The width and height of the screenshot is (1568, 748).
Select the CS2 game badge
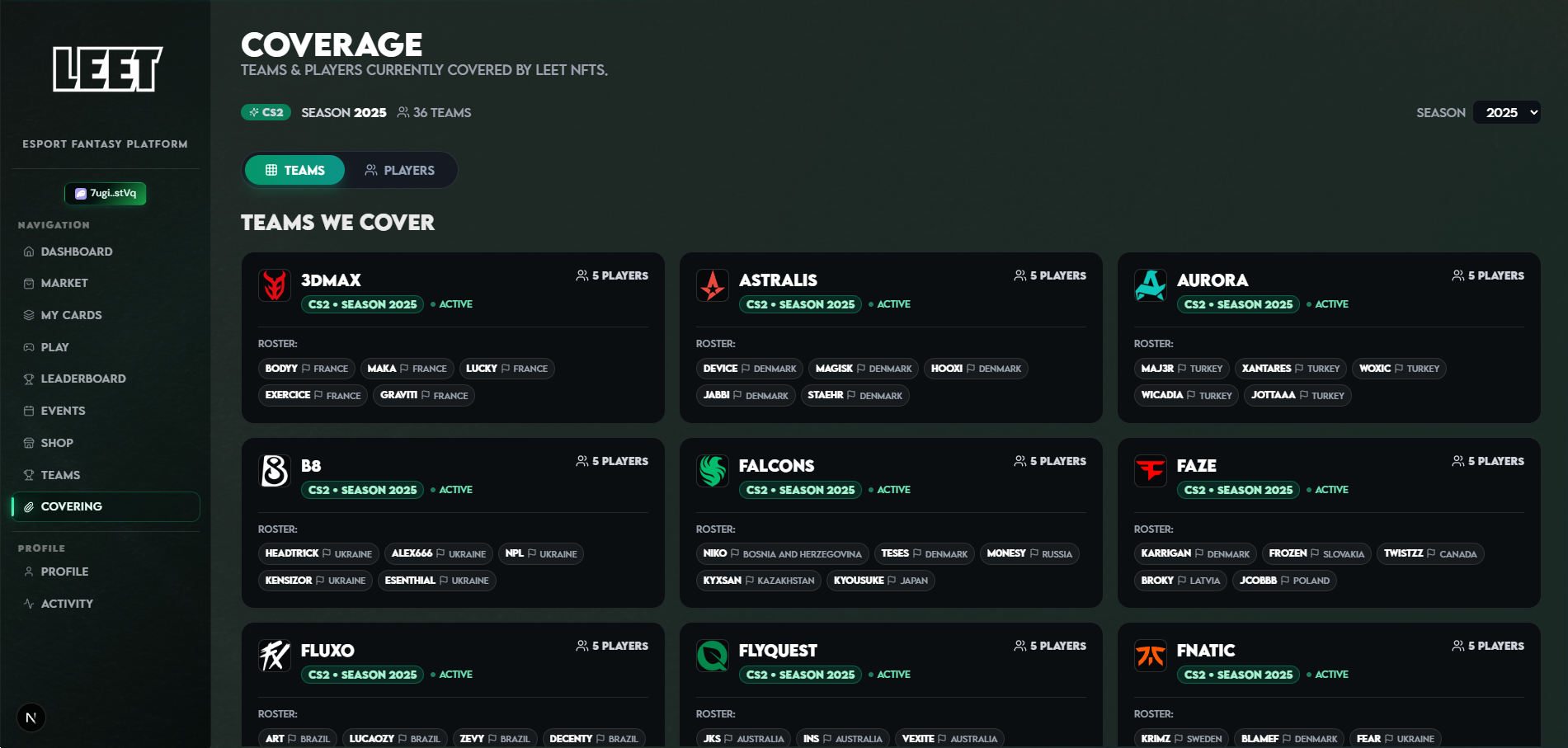[x=266, y=111]
